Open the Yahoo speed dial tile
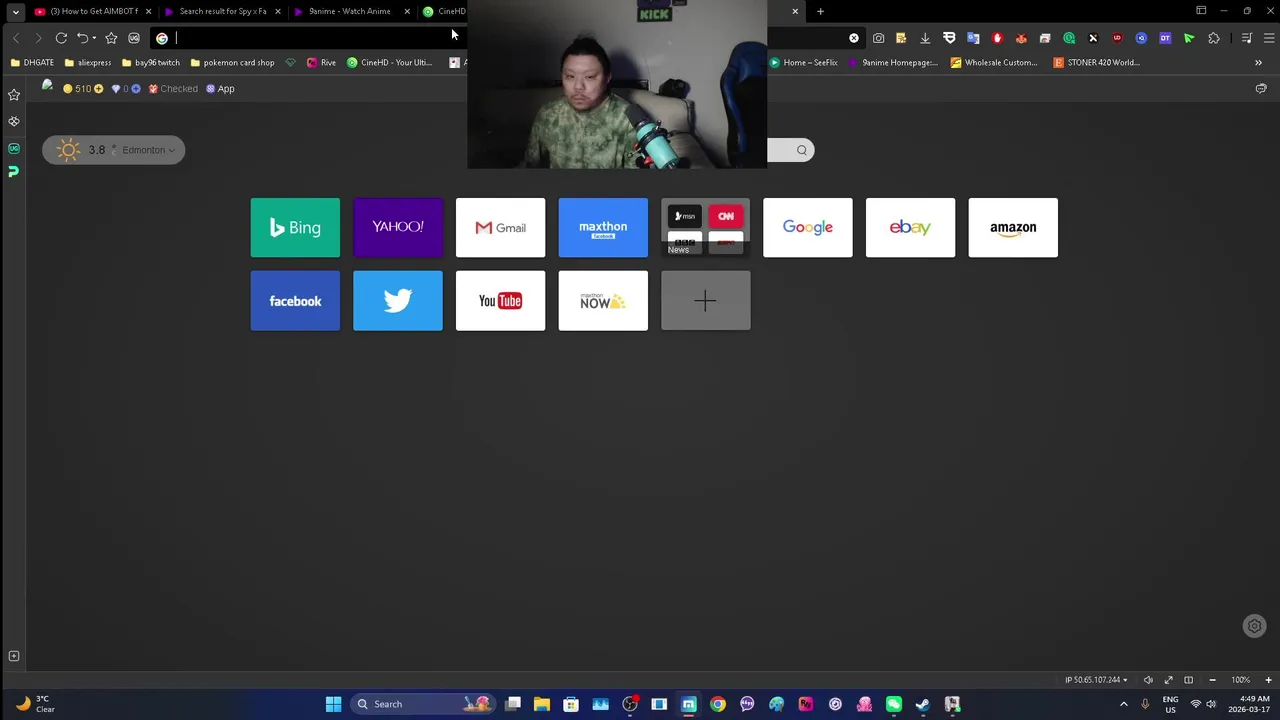Image resolution: width=1280 pixels, height=720 pixels. point(398,228)
